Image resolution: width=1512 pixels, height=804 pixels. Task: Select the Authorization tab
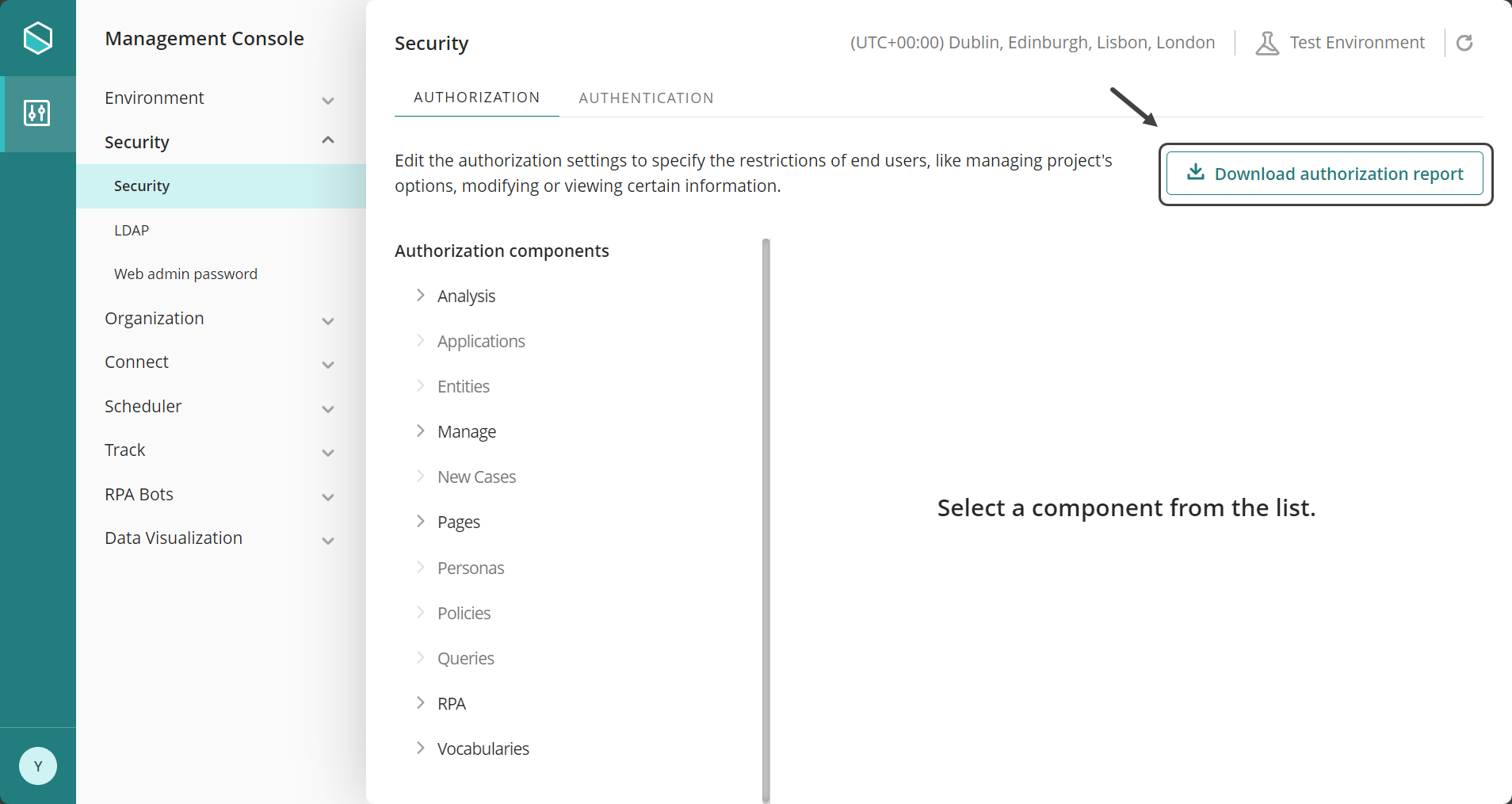476,98
